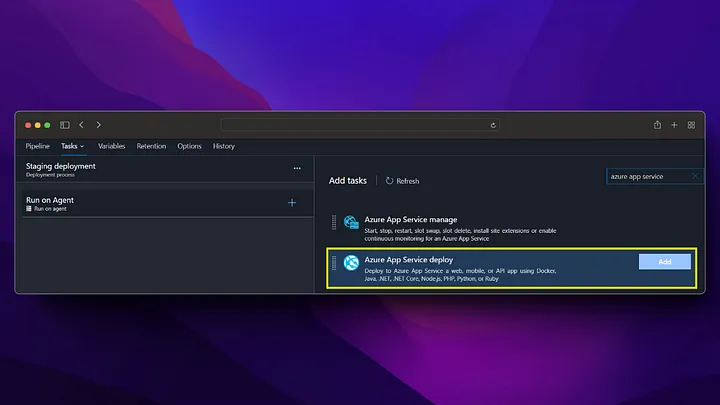Viewport: 720px width, 405px height.
Task: Select the Staging deployment stage
Action: click(165, 169)
